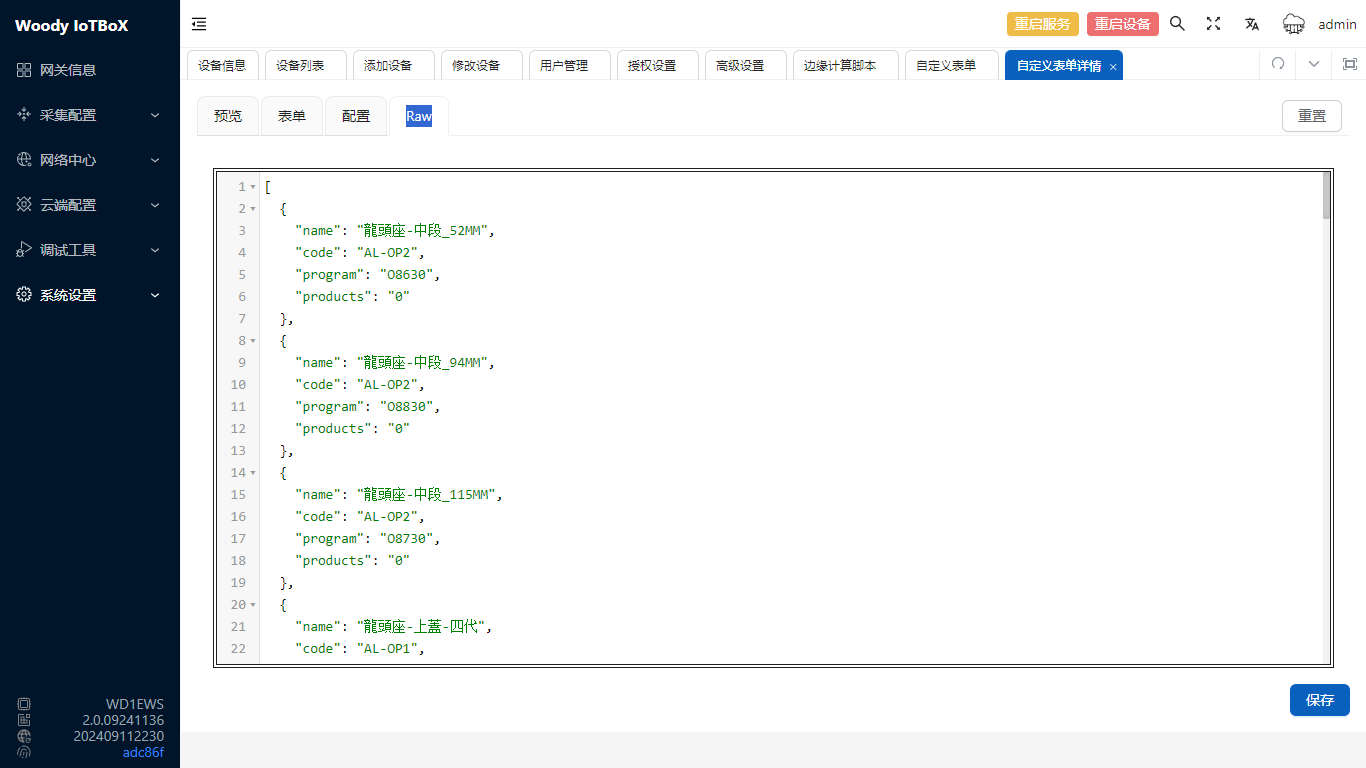This screenshot has width=1366, height=768.
Task: Close the 自定义表单详情 tab
Action: point(1113,67)
